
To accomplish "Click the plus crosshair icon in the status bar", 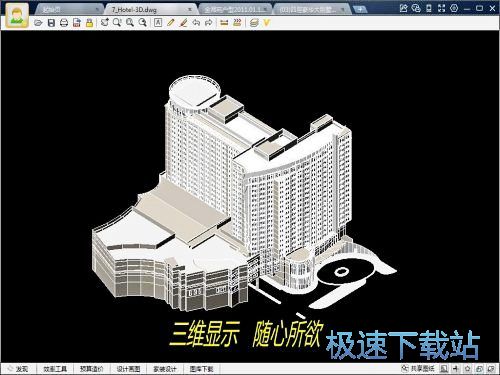I will point(456,369).
